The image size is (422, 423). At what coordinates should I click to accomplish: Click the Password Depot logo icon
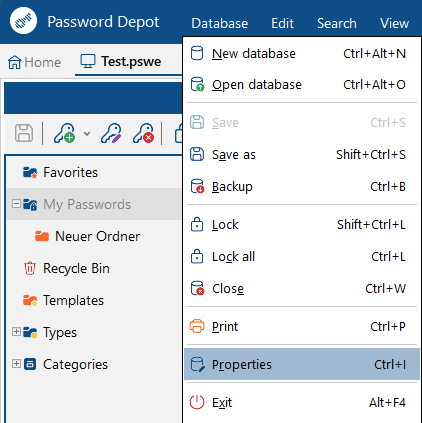pos(23,20)
